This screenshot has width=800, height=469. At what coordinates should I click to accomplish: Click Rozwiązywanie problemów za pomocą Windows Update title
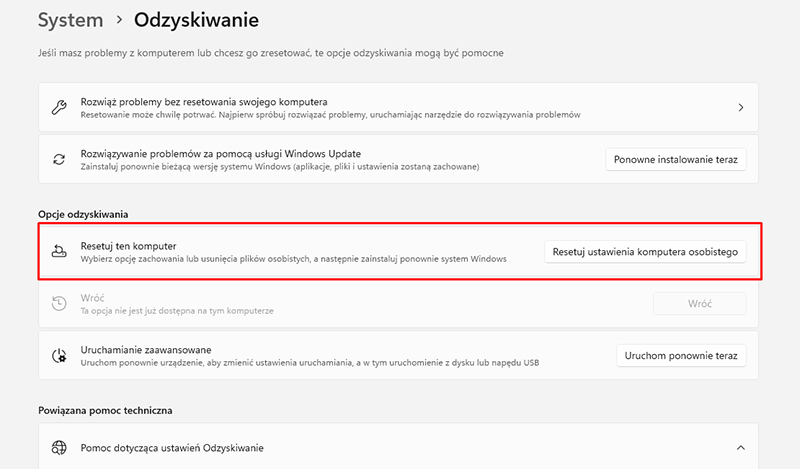tap(220, 153)
